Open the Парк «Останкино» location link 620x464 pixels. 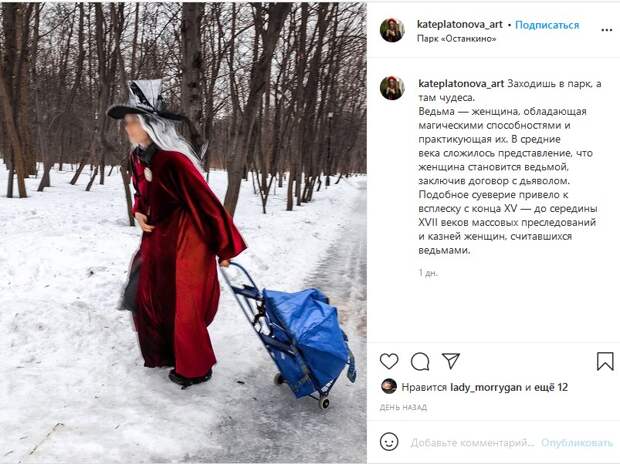tap(456, 39)
